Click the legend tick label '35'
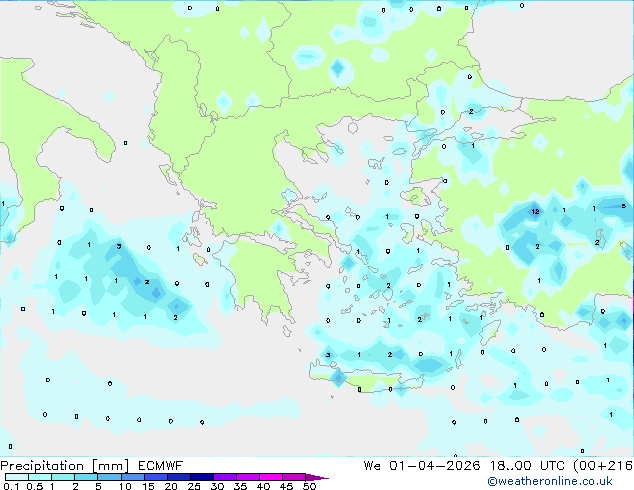The height and width of the screenshot is (490, 634). pyautogui.click(x=240, y=486)
